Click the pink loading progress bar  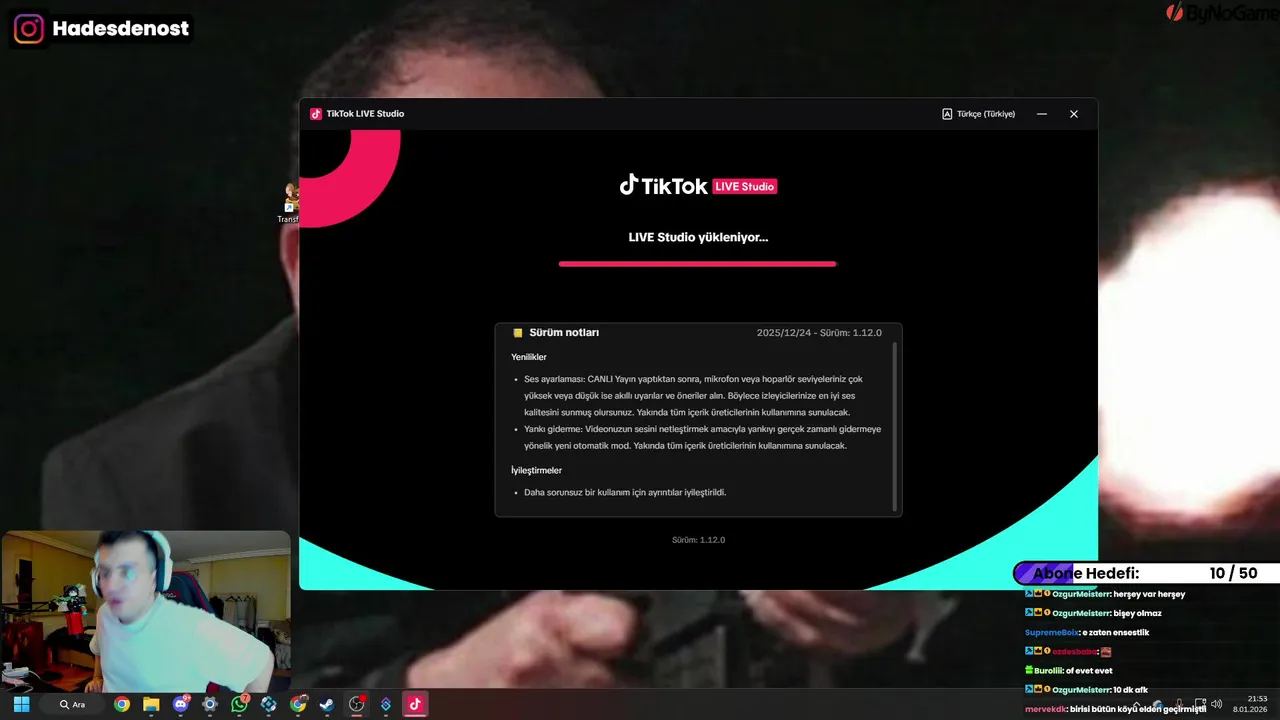click(x=697, y=264)
